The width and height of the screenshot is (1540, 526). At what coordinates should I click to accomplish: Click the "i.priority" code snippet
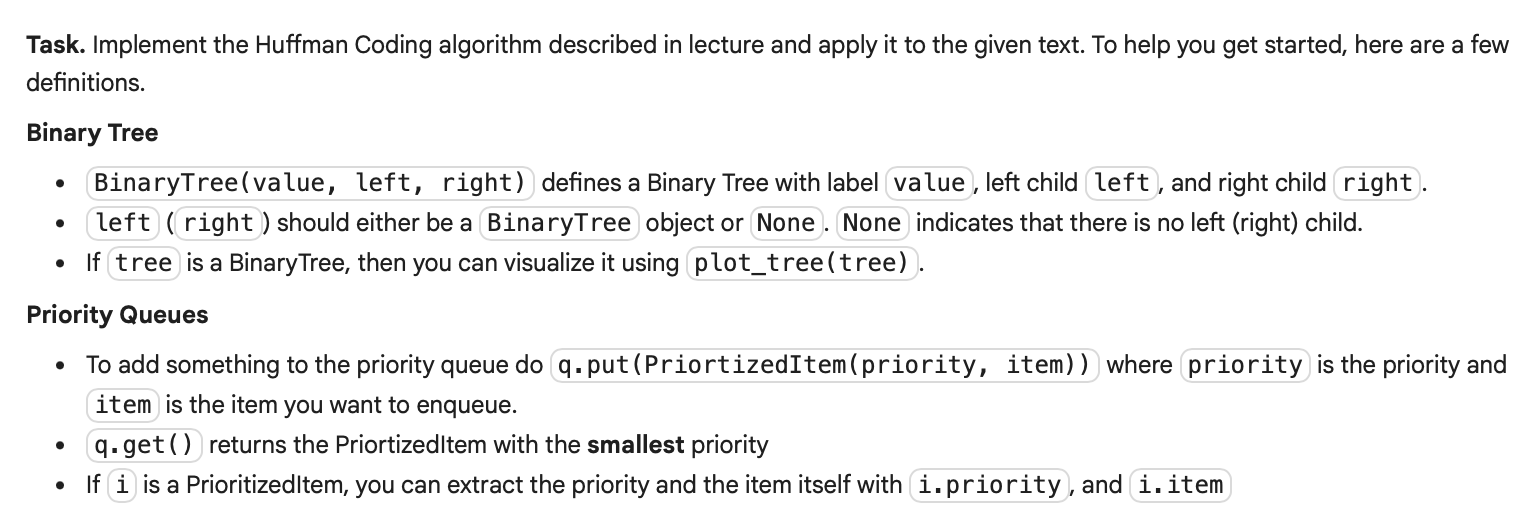(990, 485)
